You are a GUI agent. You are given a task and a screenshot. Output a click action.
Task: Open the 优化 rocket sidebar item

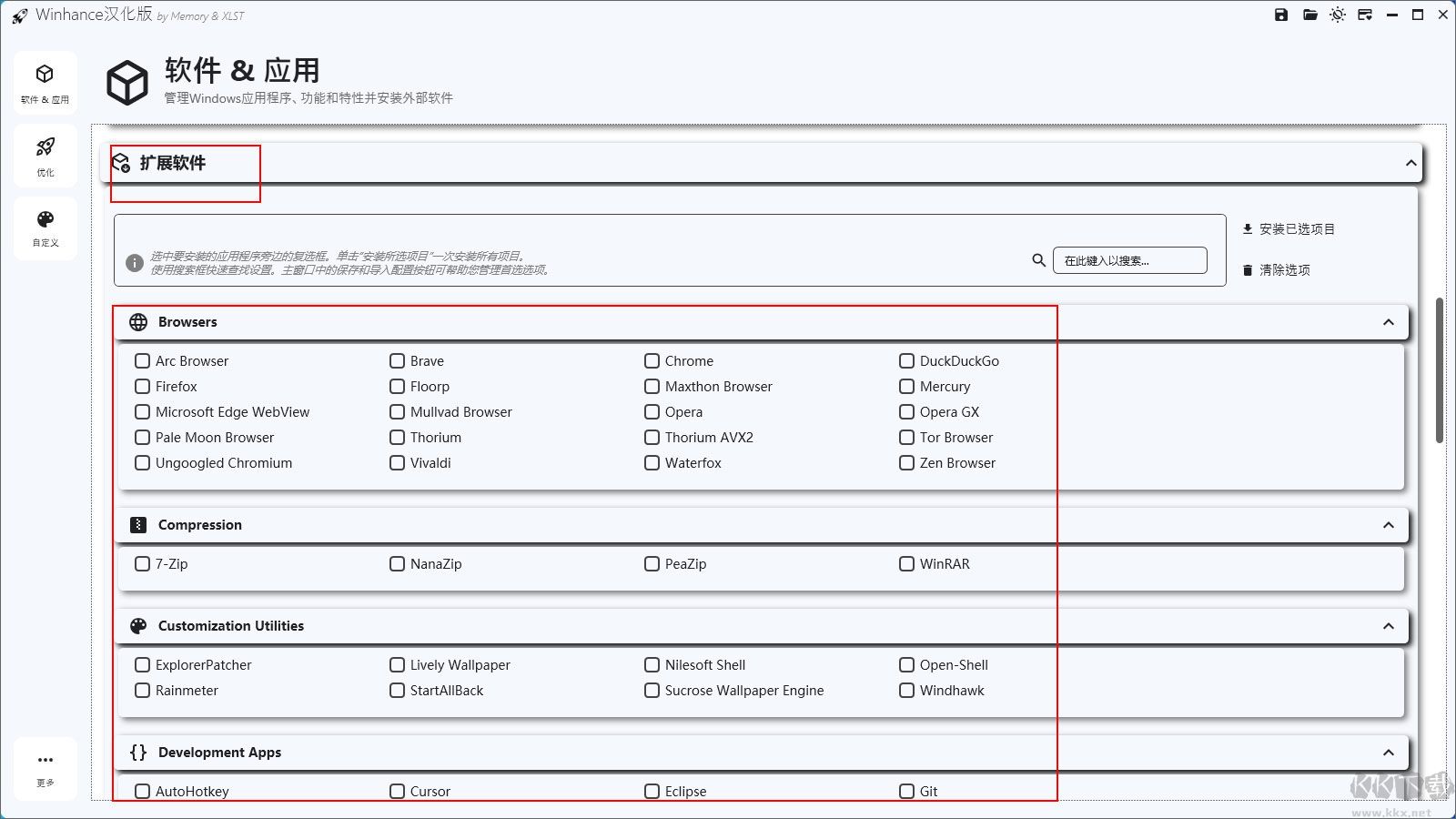45,156
